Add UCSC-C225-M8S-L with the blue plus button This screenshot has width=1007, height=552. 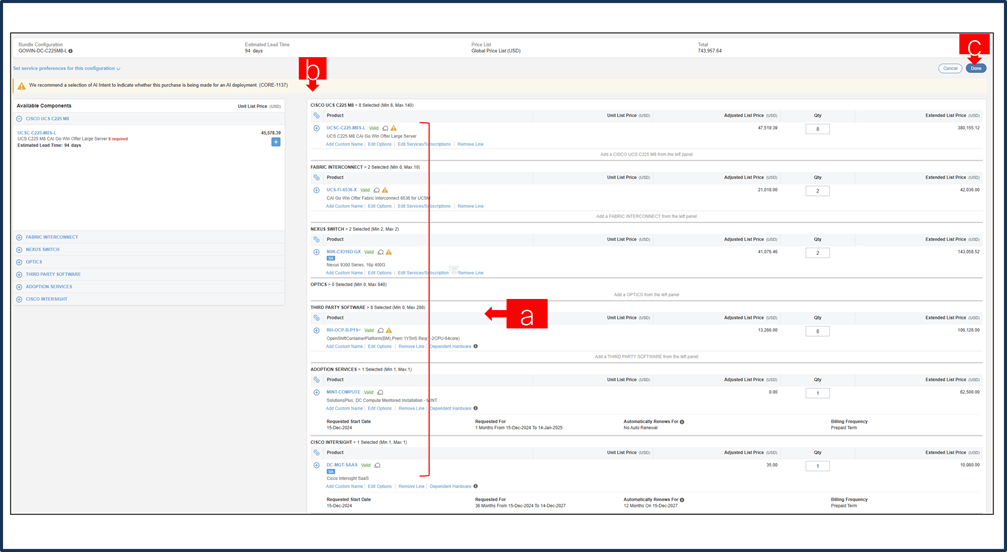276,142
